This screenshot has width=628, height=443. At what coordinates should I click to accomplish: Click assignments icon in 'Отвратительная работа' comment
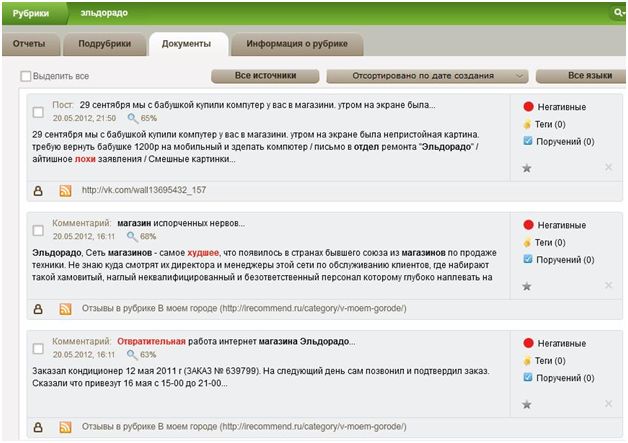pyautogui.click(x=528, y=377)
